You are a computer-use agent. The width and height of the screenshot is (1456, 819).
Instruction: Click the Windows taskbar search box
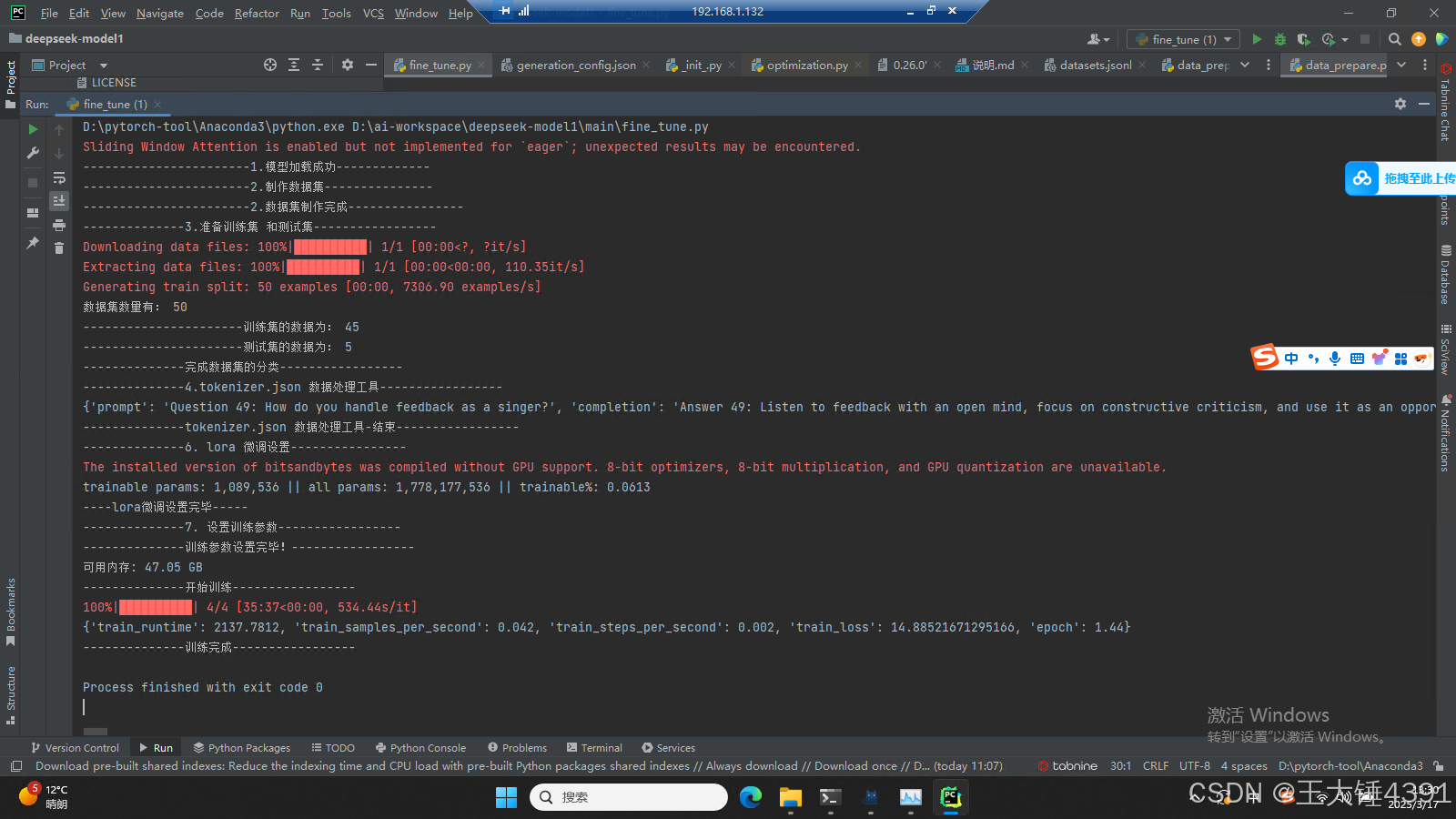pyautogui.click(x=628, y=796)
